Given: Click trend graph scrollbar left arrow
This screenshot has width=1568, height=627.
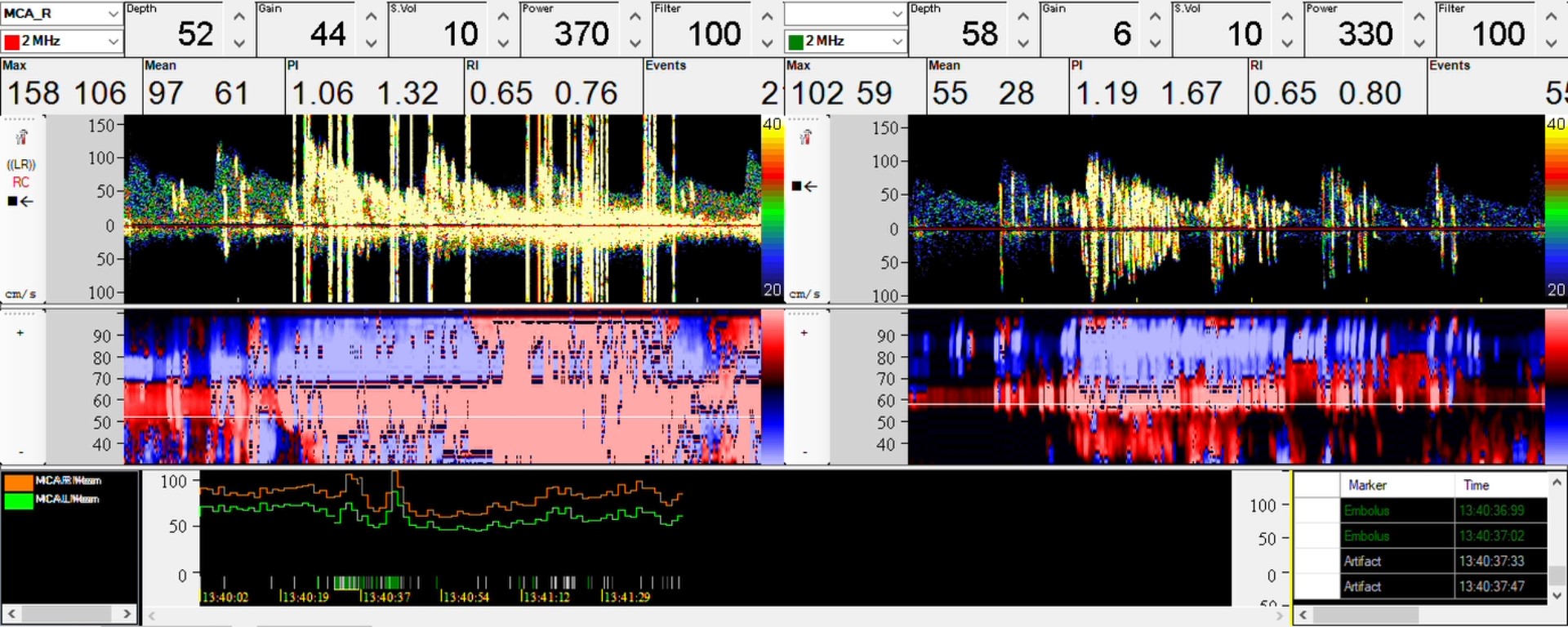Looking at the screenshot, I should point(151,616).
